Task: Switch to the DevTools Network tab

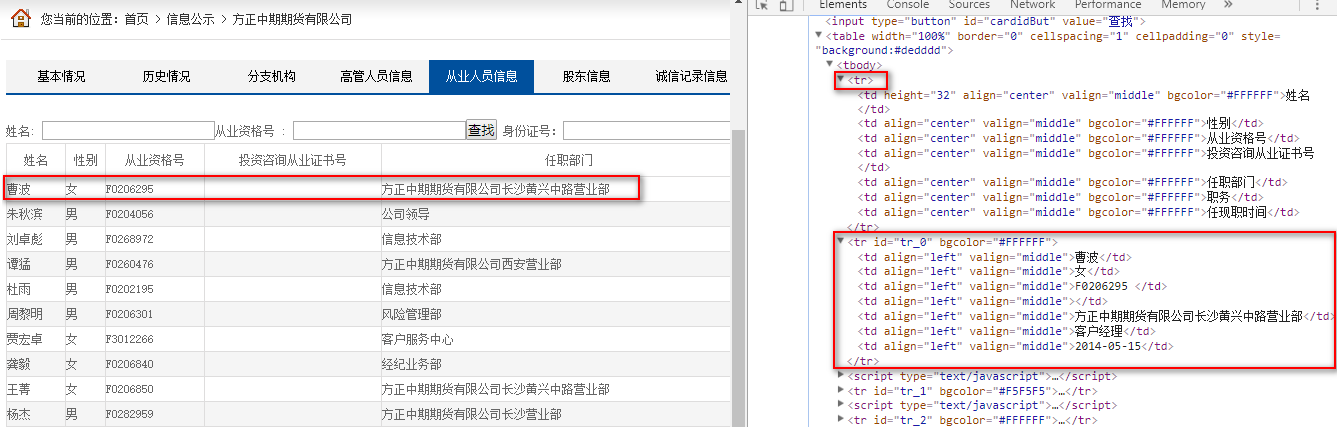Action: click(x=1032, y=5)
